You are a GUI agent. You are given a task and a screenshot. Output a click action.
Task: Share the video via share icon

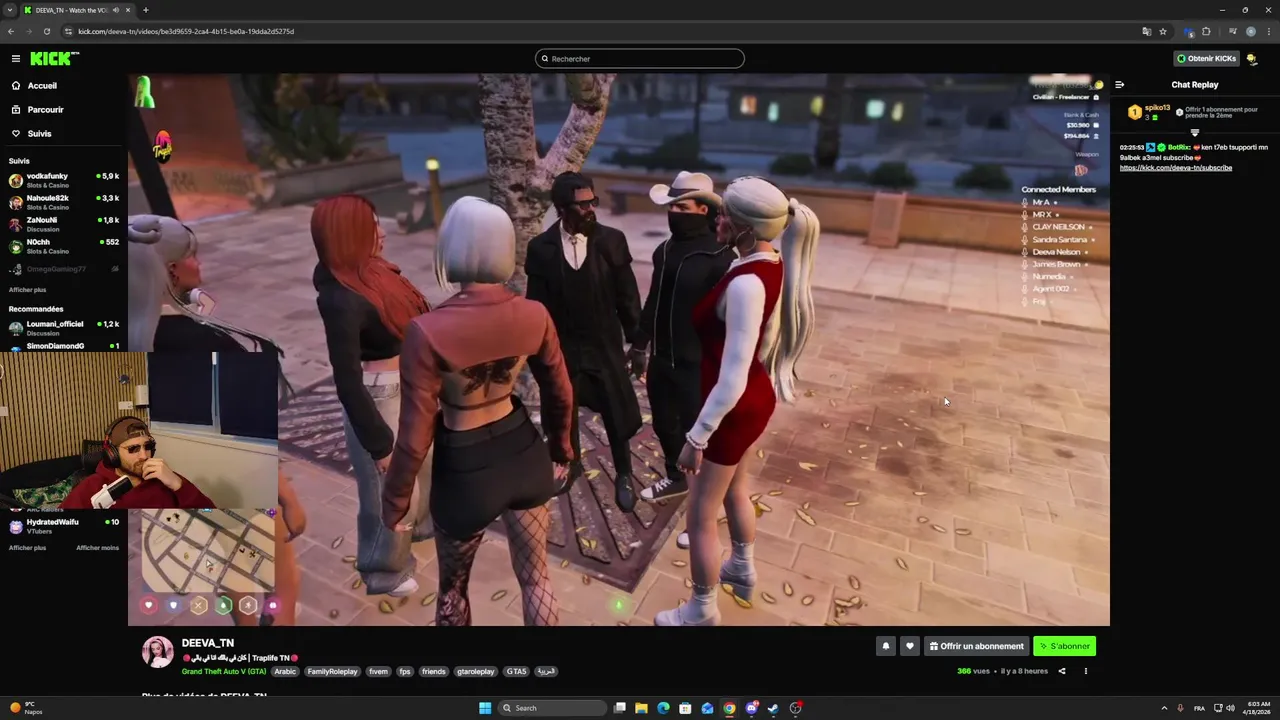1062,671
